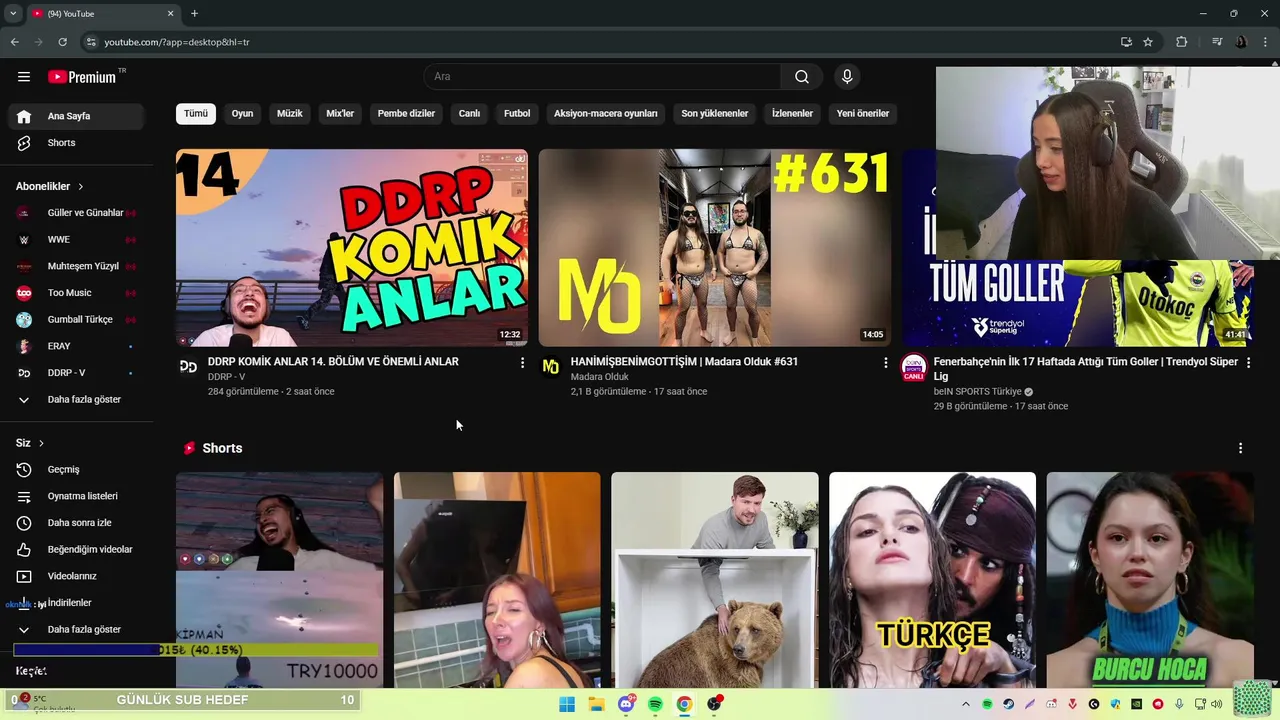
Task: Expand Daha fazla göster under subscriptions
Action: click(x=76, y=400)
